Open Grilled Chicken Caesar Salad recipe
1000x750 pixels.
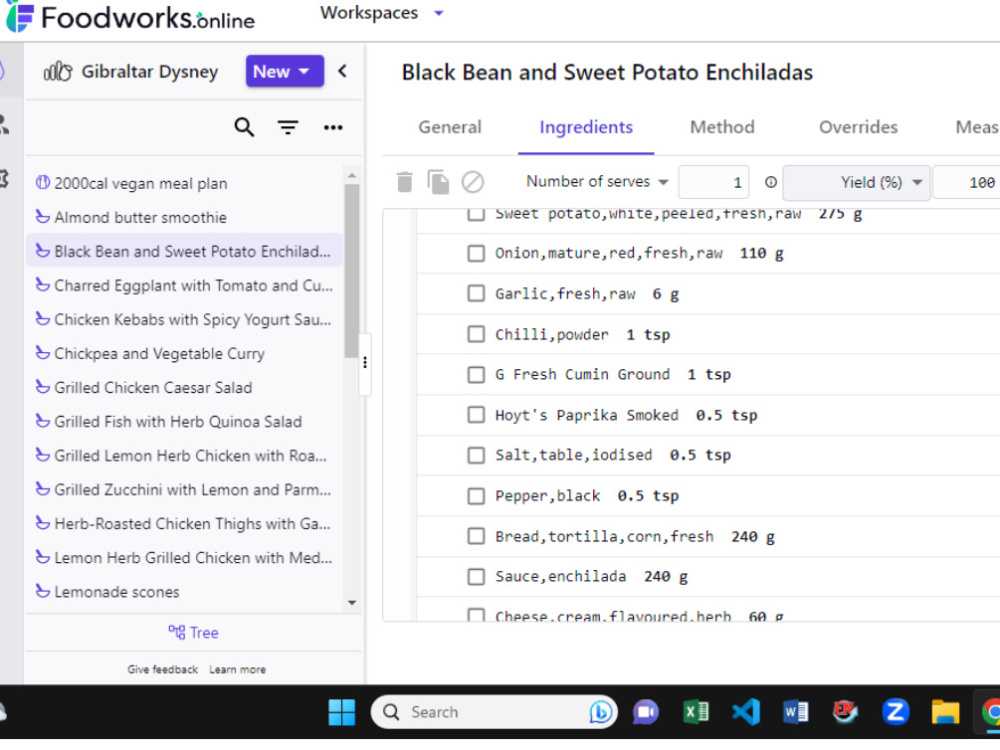coord(153,388)
